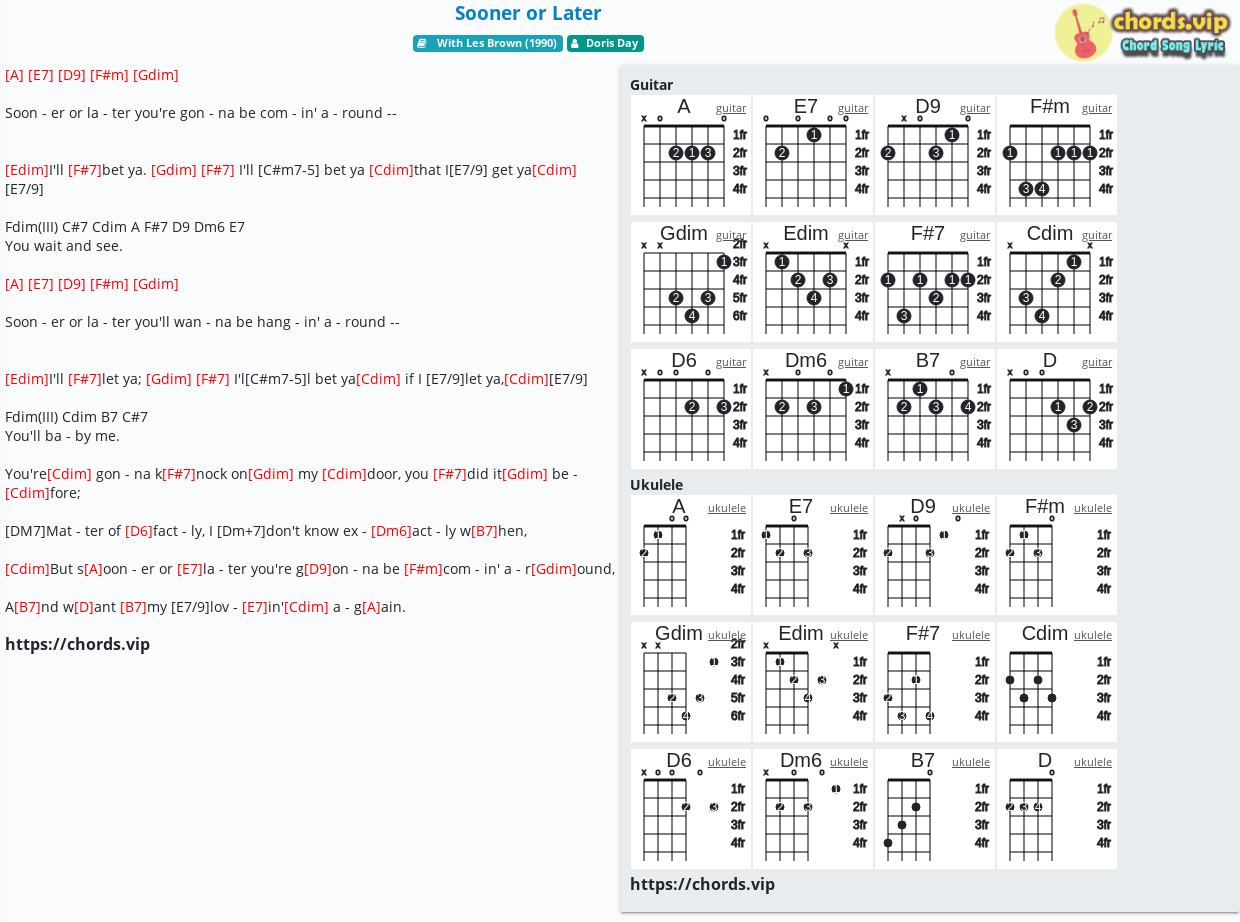The height and width of the screenshot is (922, 1240).
Task: Click the [C#m7-5] chord in 'bet ya' line
Action: point(289,170)
